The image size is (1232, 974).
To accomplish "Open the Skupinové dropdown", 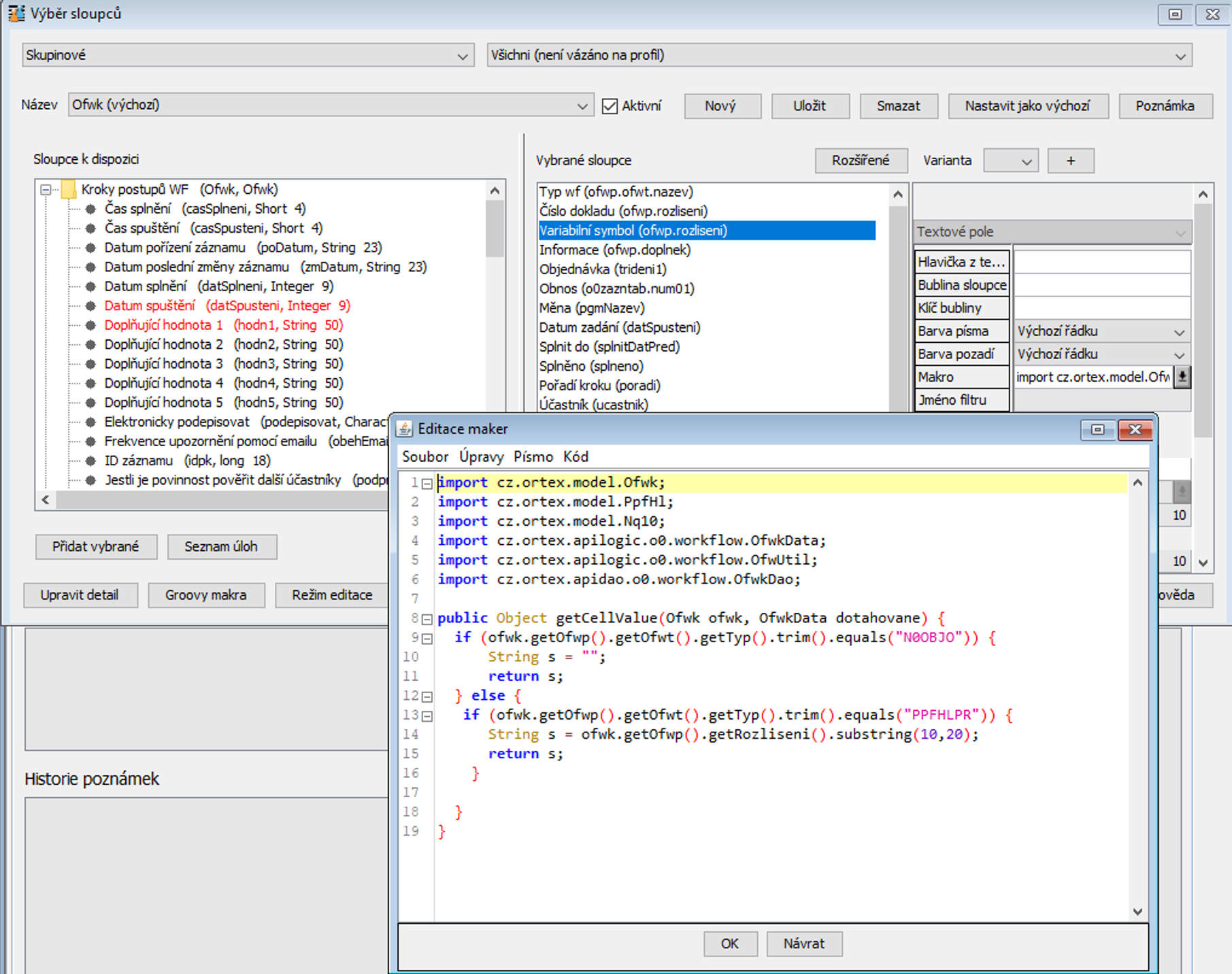I will [248, 55].
